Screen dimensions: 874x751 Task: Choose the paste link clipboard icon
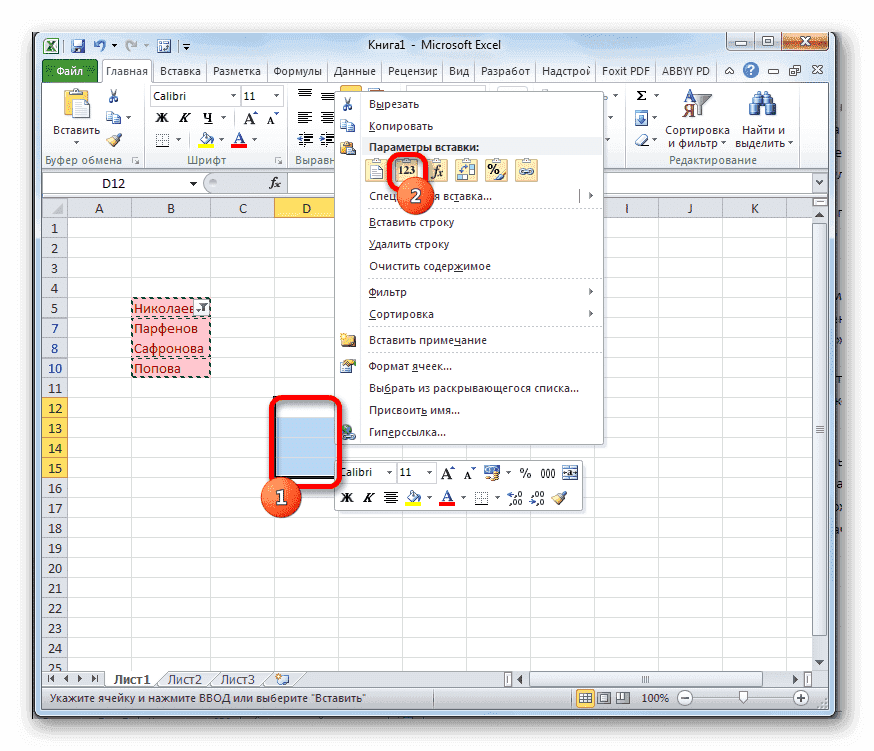click(526, 170)
